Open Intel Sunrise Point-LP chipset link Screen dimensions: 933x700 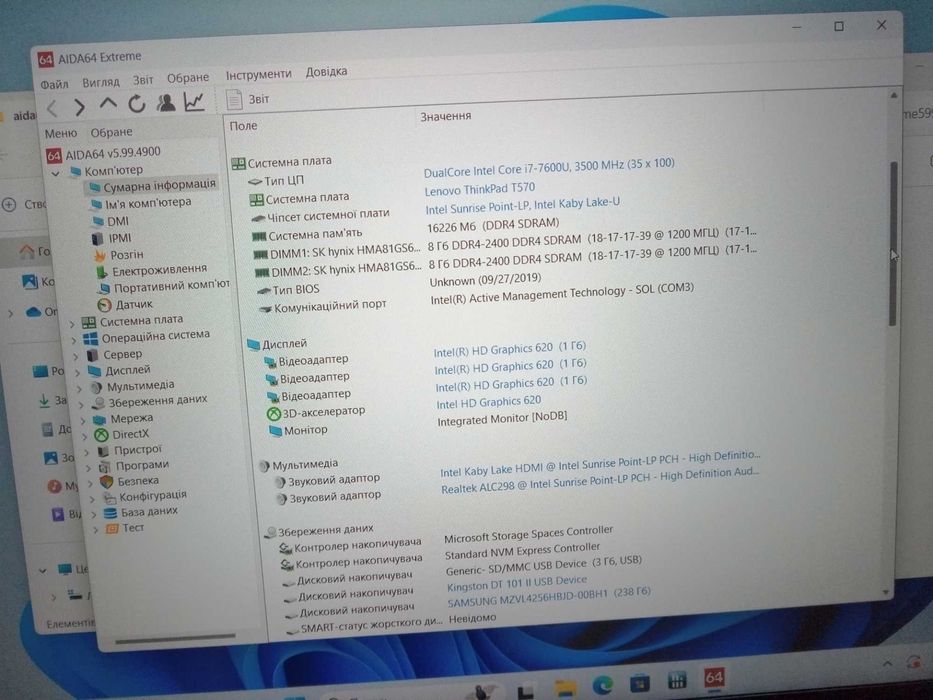pos(522,206)
